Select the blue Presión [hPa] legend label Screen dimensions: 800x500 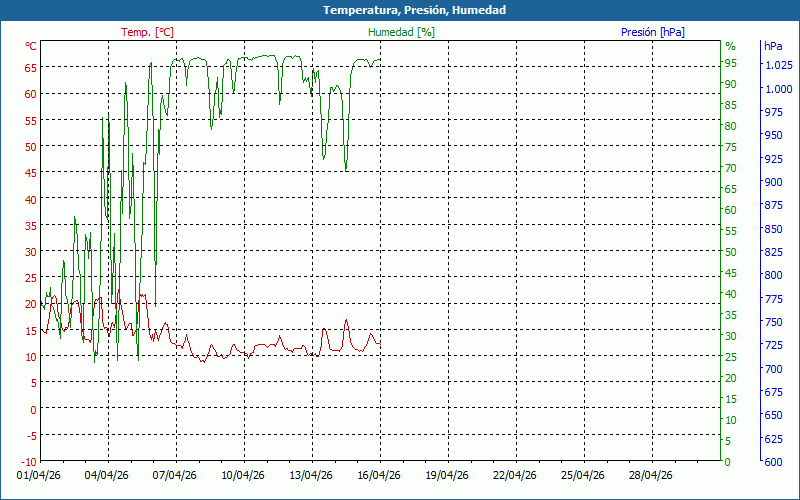click(x=653, y=32)
